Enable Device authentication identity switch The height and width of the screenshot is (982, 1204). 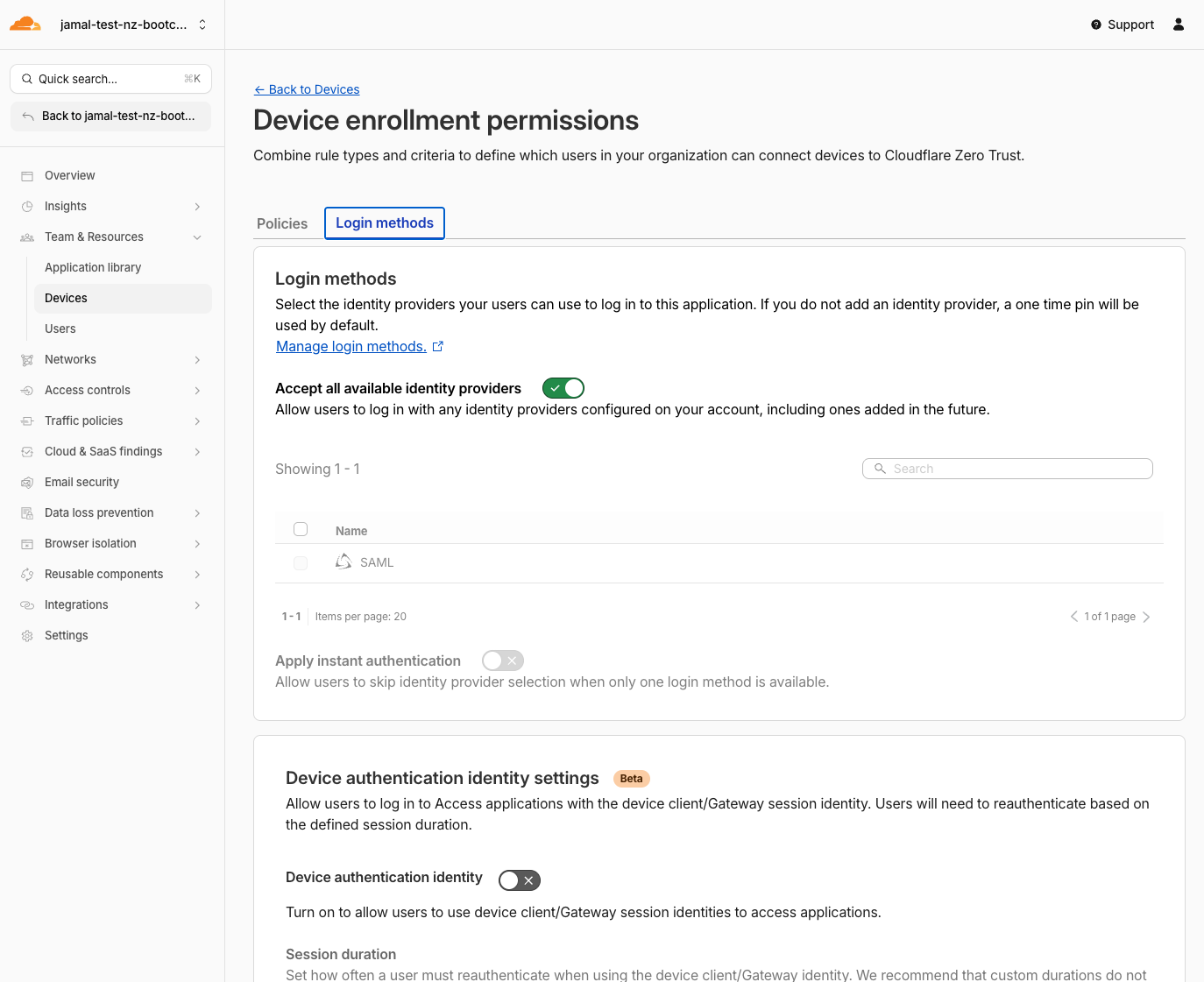[x=520, y=880]
